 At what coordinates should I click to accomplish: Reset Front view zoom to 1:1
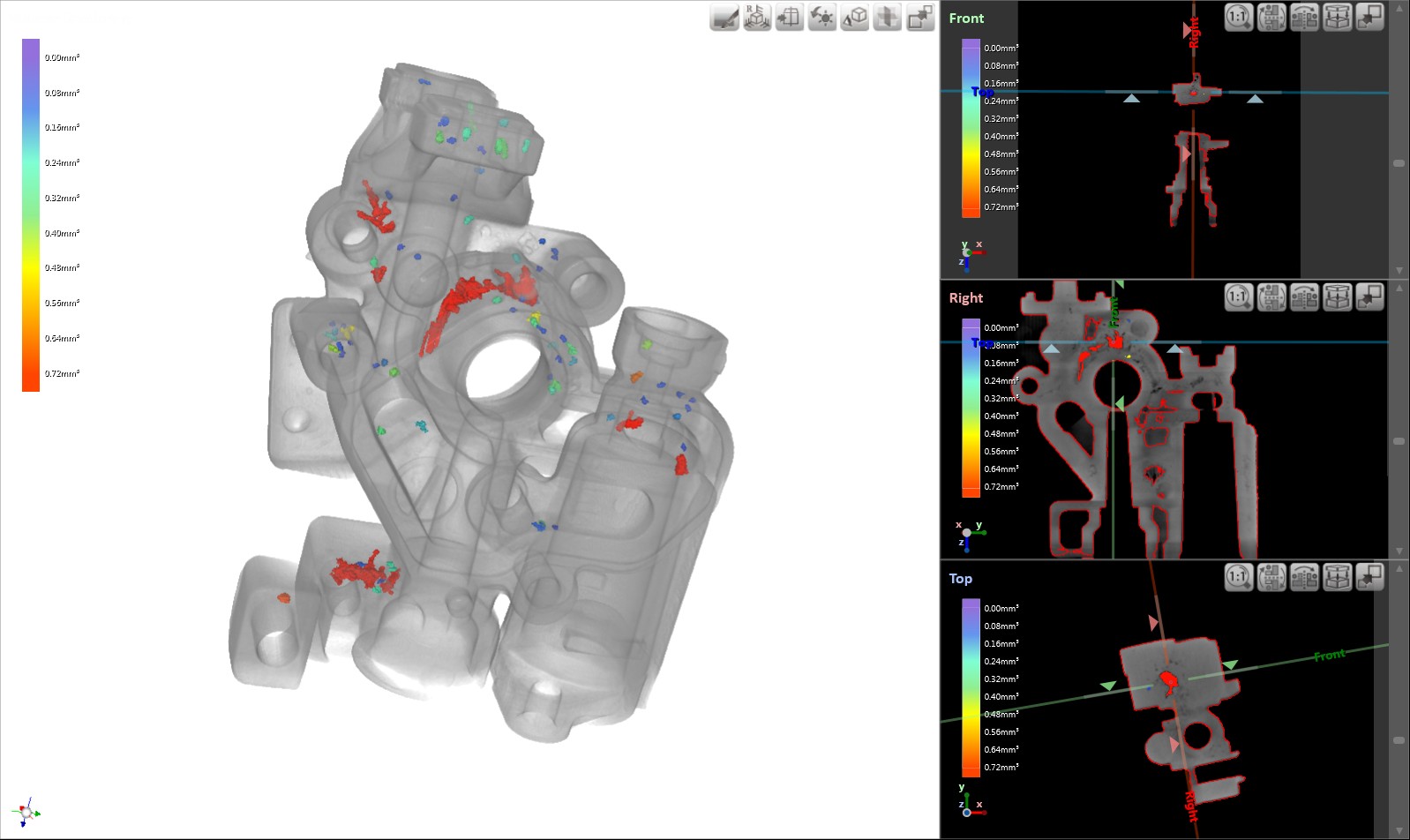1239,17
